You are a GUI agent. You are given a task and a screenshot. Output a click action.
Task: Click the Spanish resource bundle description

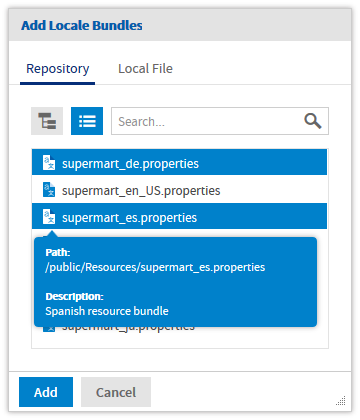[107, 311]
